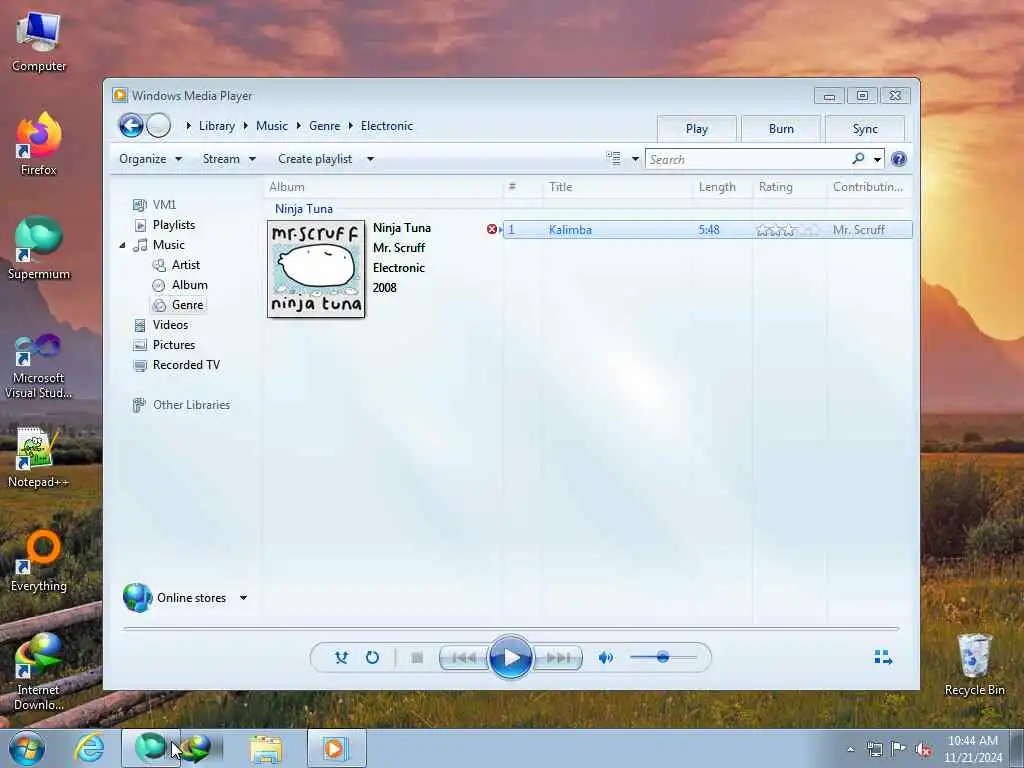1024x768 pixels.
Task: Expand the Create playlist dropdown arrow
Action: tap(370, 159)
